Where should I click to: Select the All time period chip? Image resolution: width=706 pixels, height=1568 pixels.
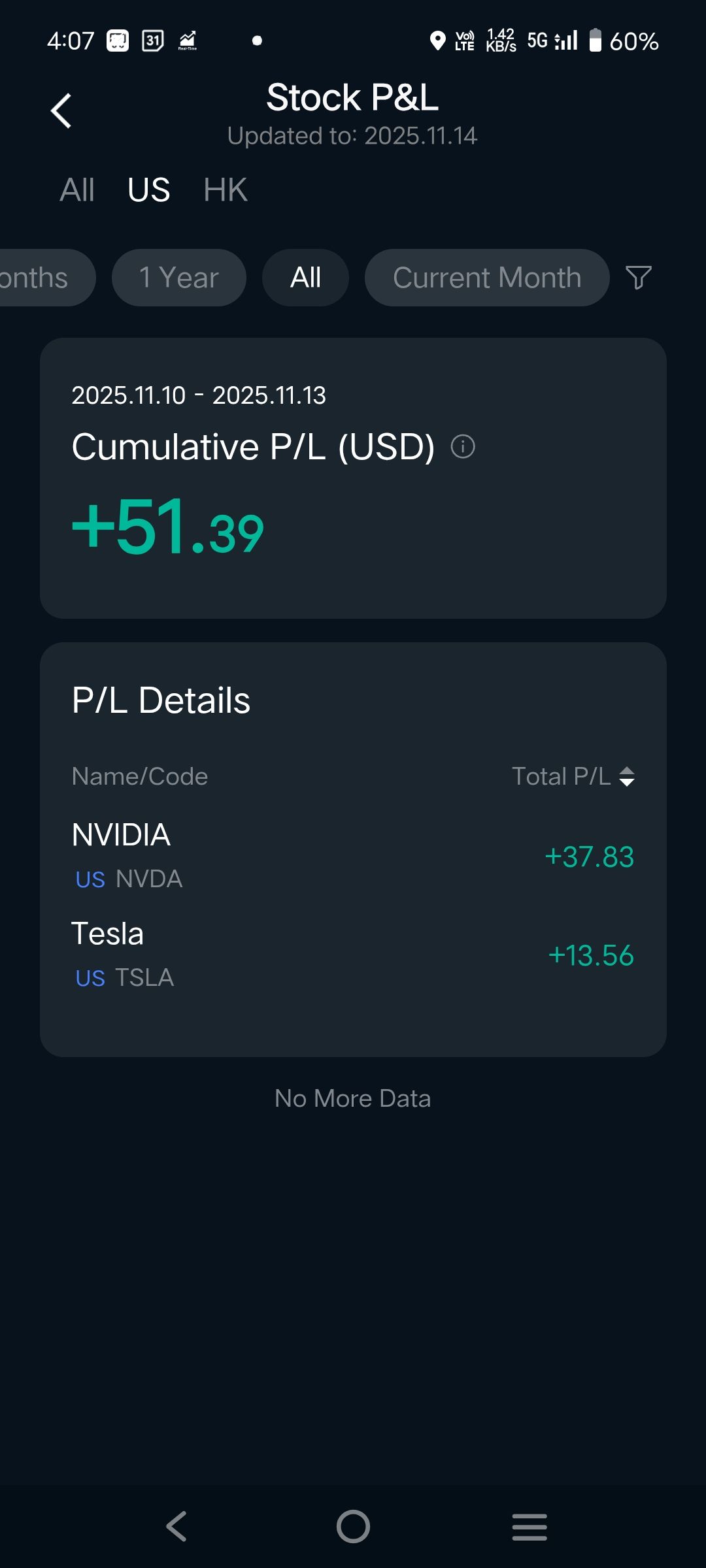click(x=305, y=278)
